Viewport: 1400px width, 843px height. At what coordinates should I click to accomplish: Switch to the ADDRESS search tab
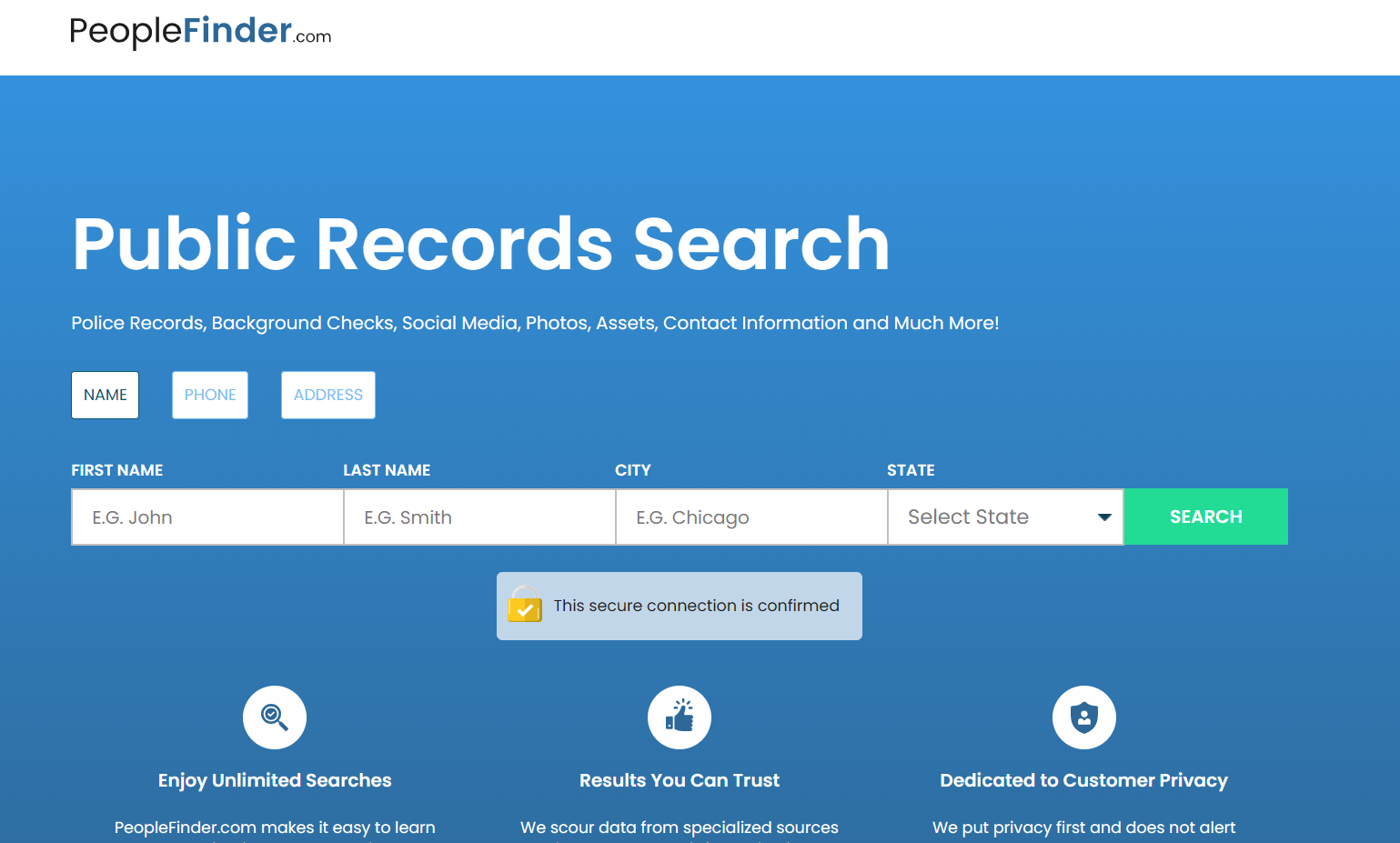point(327,395)
